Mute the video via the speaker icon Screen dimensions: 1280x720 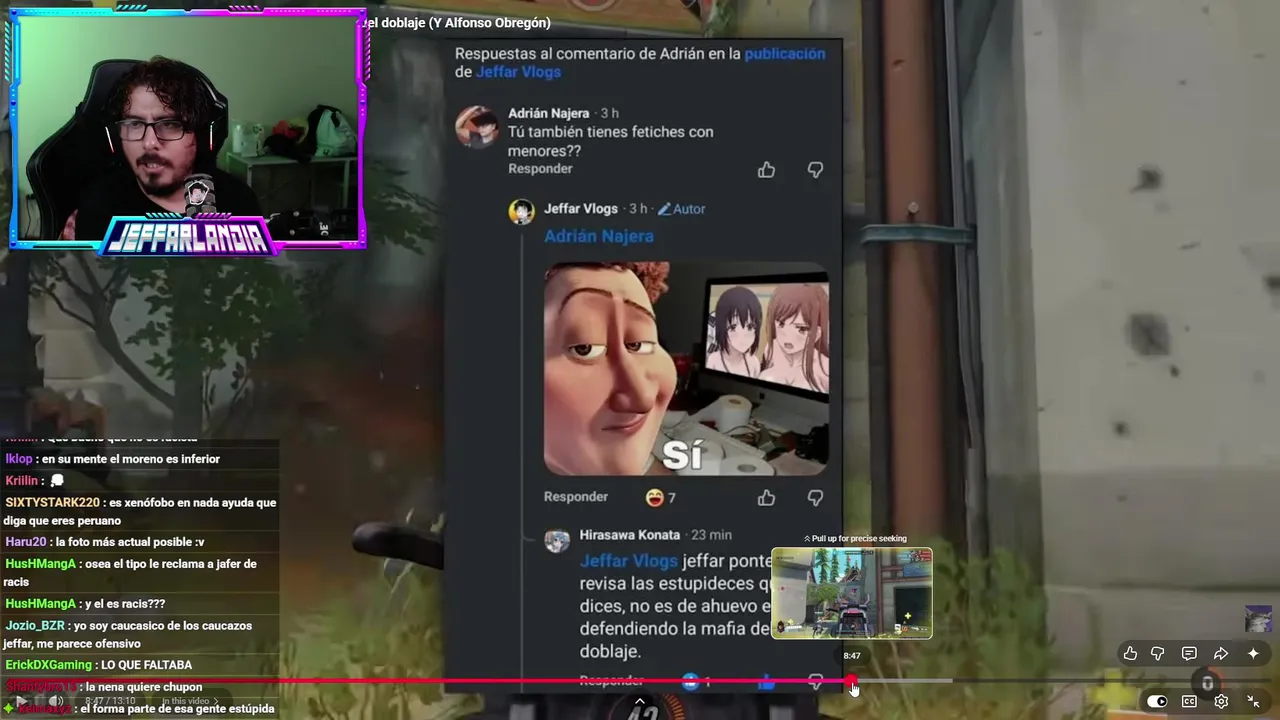[55, 702]
